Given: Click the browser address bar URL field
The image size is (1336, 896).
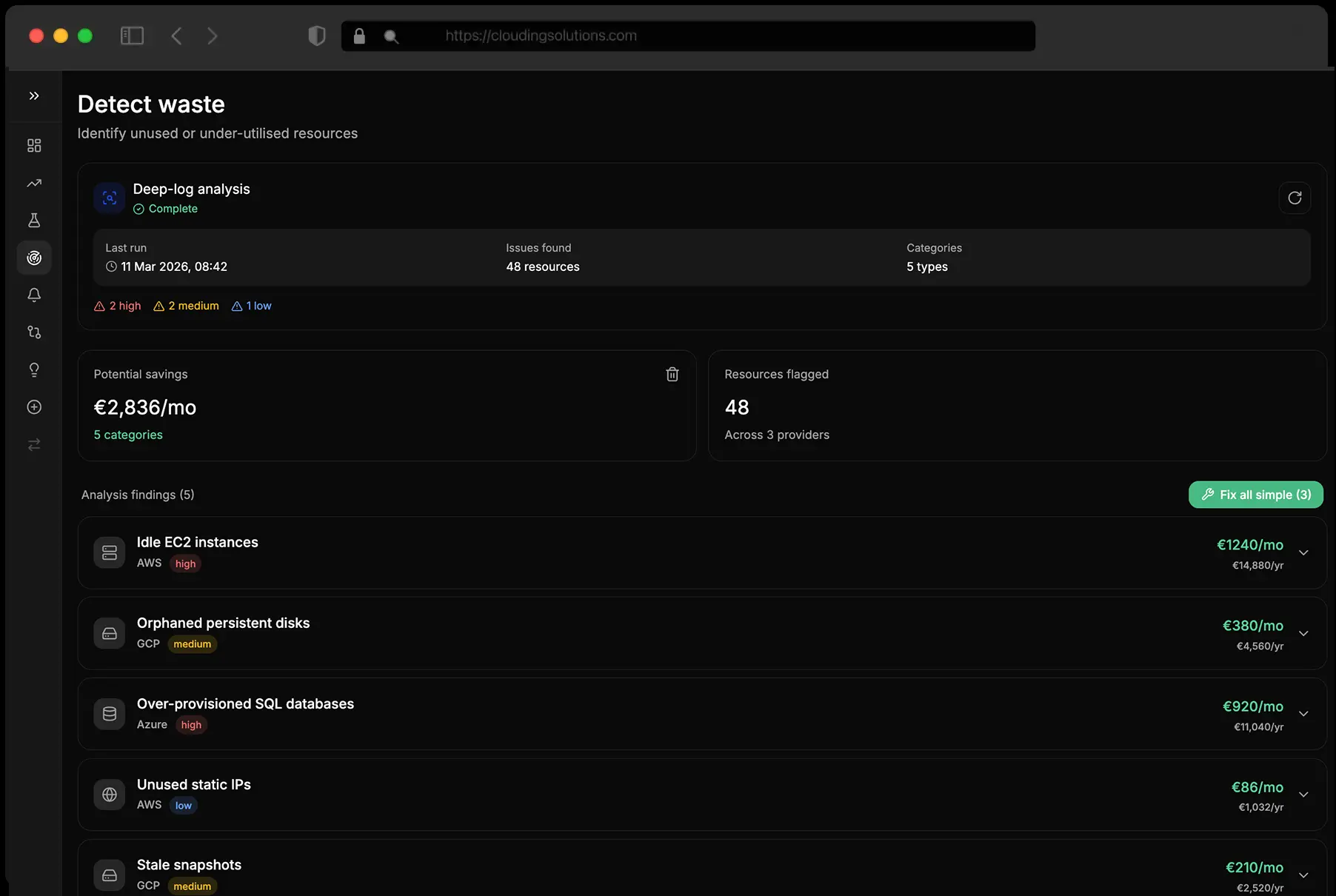Looking at the screenshot, I should tap(687, 36).
